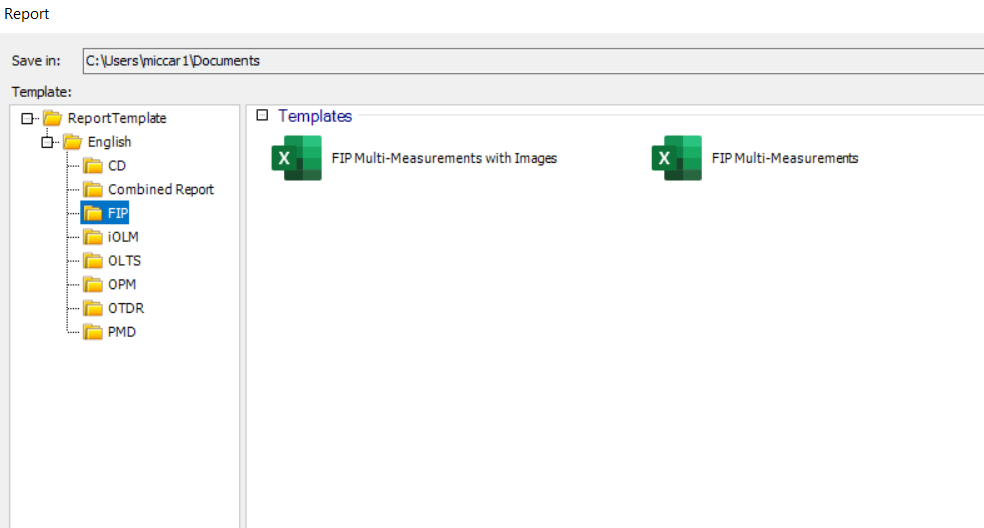Screen dimensions: 984x528
Task: Select the OPM folder in tree
Action: click(x=122, y=284)
